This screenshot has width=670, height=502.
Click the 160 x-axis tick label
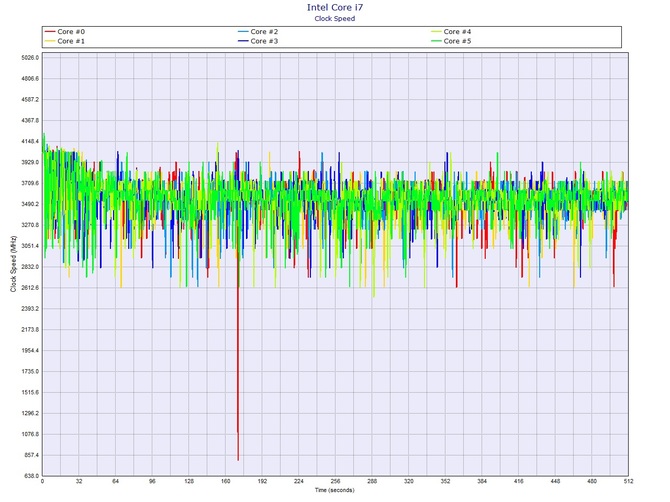tap(226, 481)
